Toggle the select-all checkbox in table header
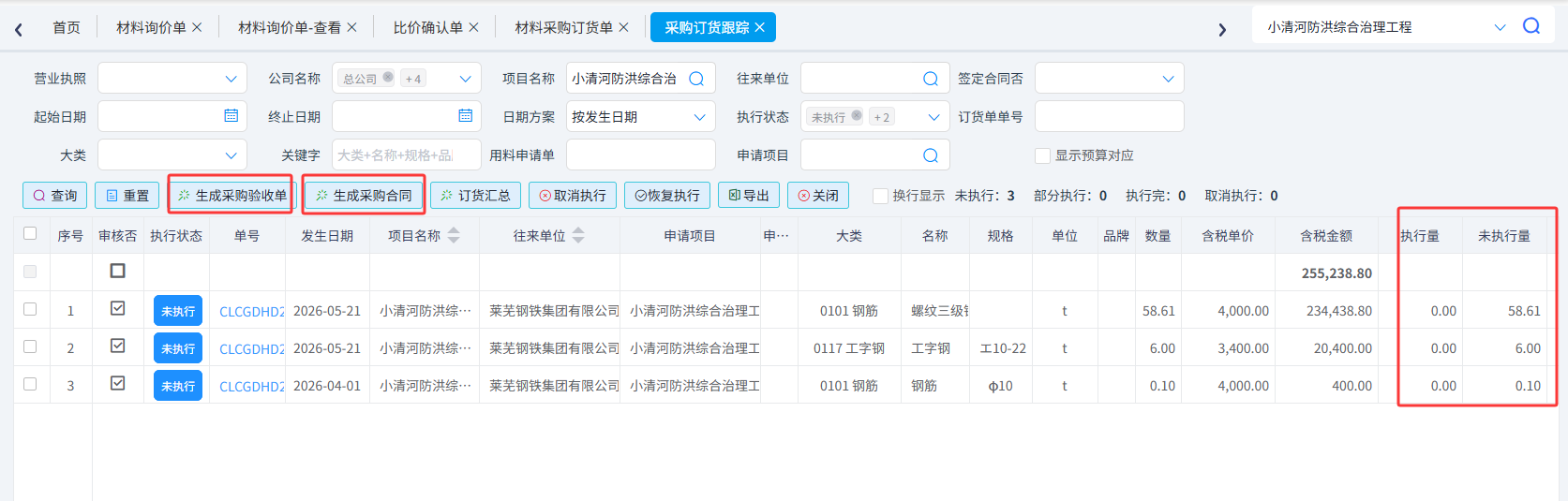 [x=30, y=233]
